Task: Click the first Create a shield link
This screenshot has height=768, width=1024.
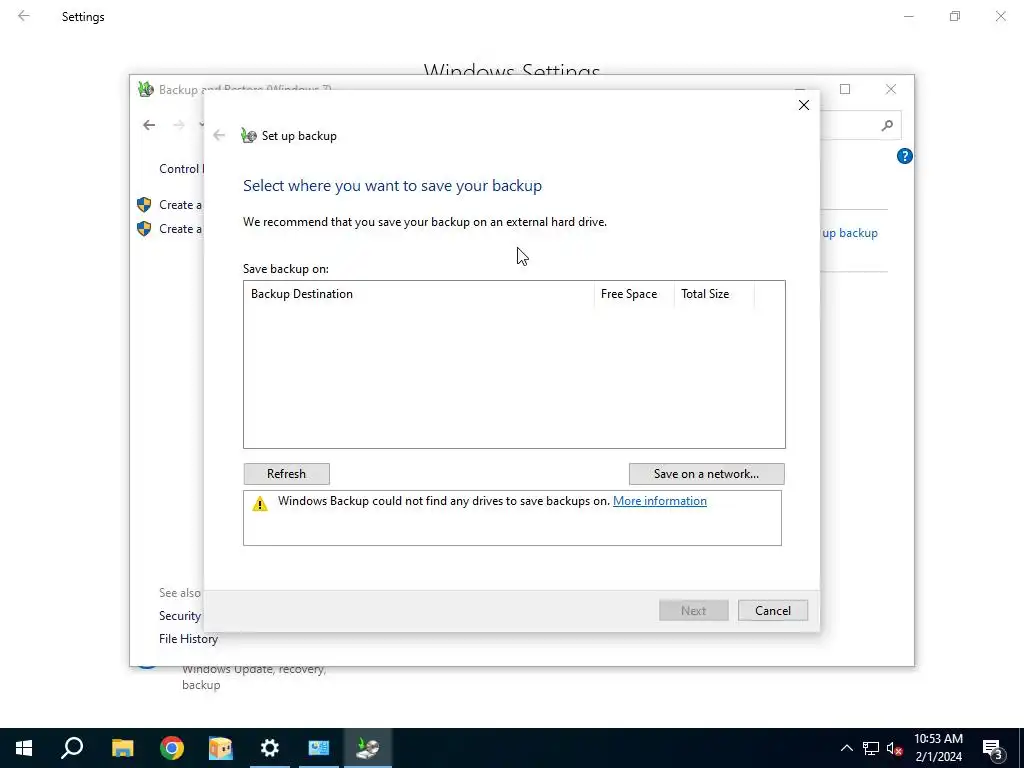Action: pyautogui.click(x=169, y=205)
